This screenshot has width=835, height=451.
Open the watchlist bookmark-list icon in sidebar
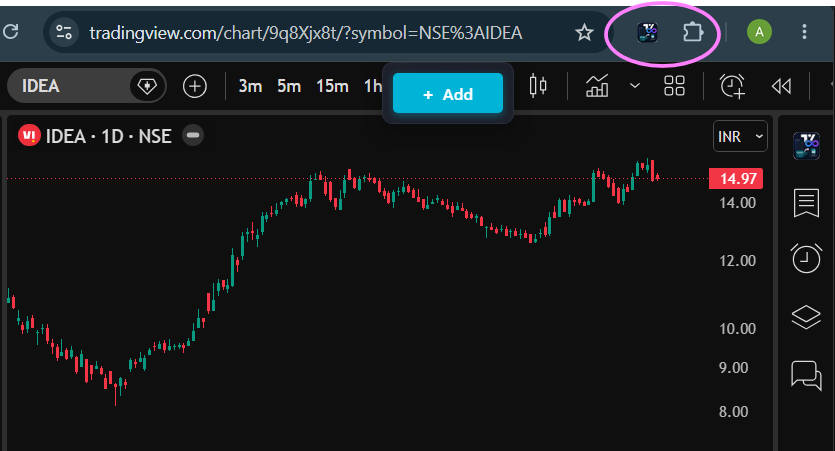click(x=806, y=203)
